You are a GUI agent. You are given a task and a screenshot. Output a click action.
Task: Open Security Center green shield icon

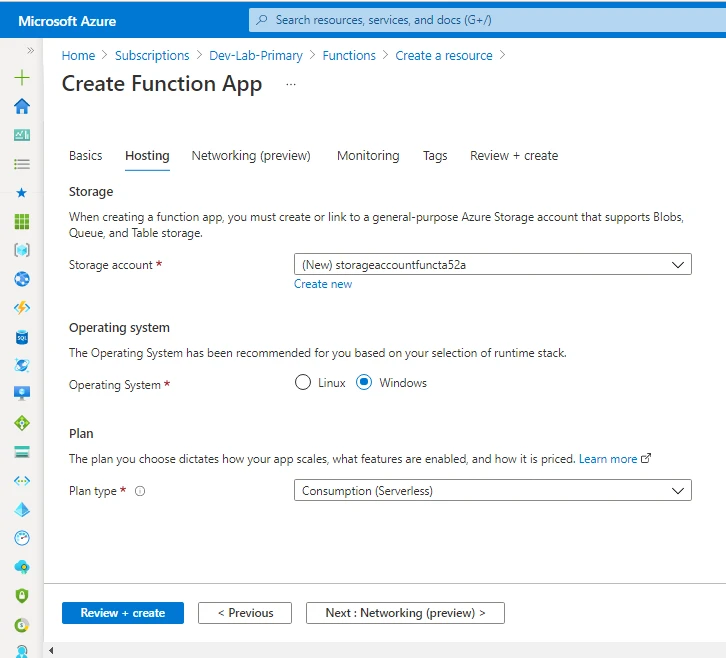coord(22,595)
